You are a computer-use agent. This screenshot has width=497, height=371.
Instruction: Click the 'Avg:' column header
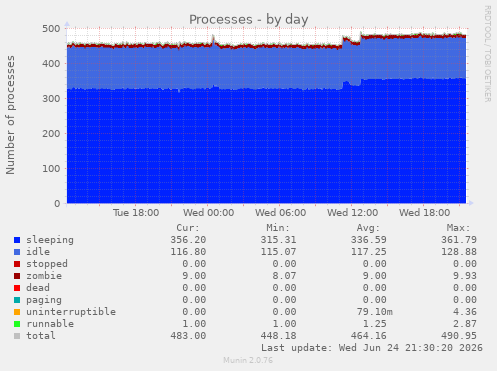tap(368, 228)
